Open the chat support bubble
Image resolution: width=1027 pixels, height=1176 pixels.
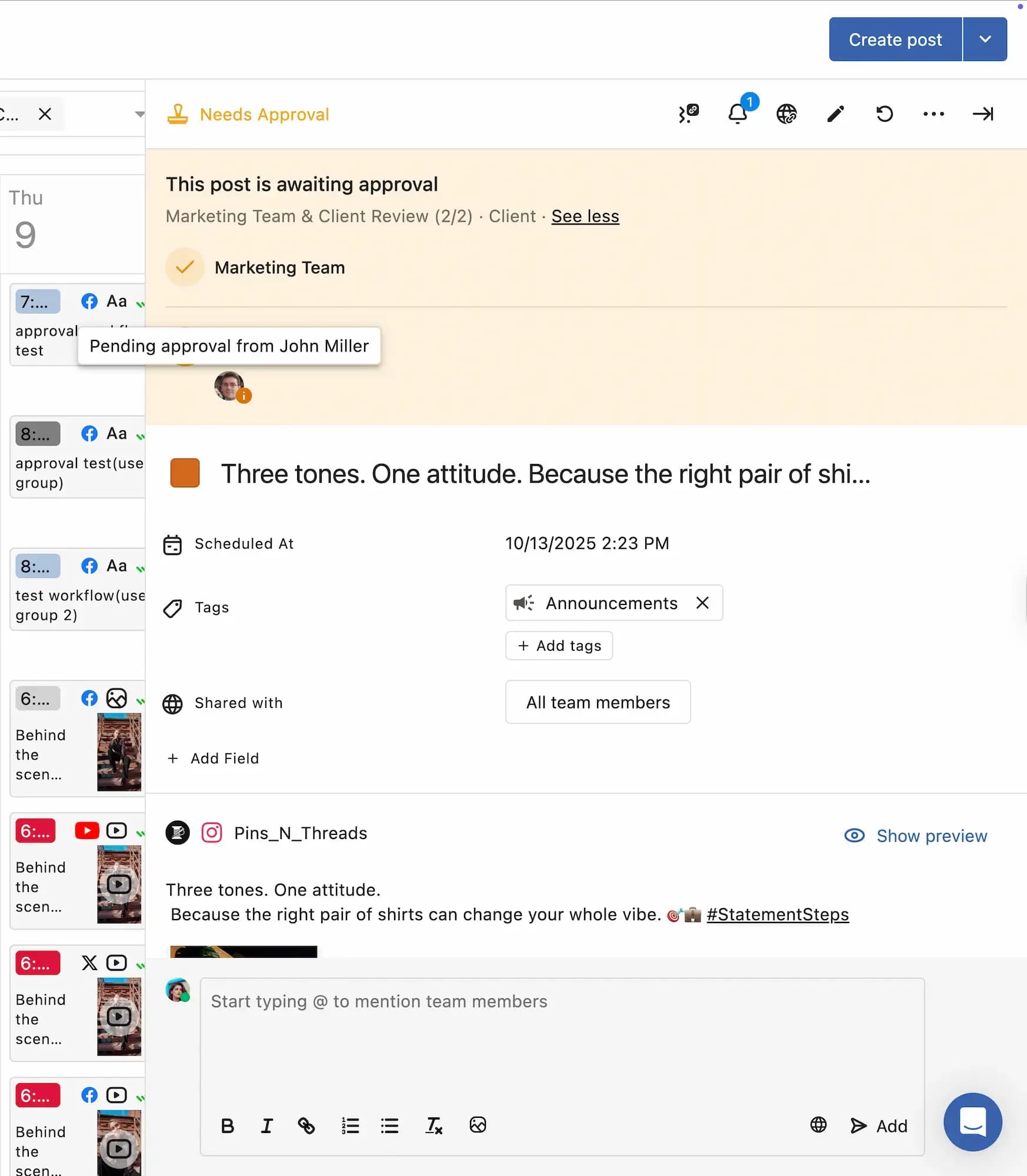972,1121
